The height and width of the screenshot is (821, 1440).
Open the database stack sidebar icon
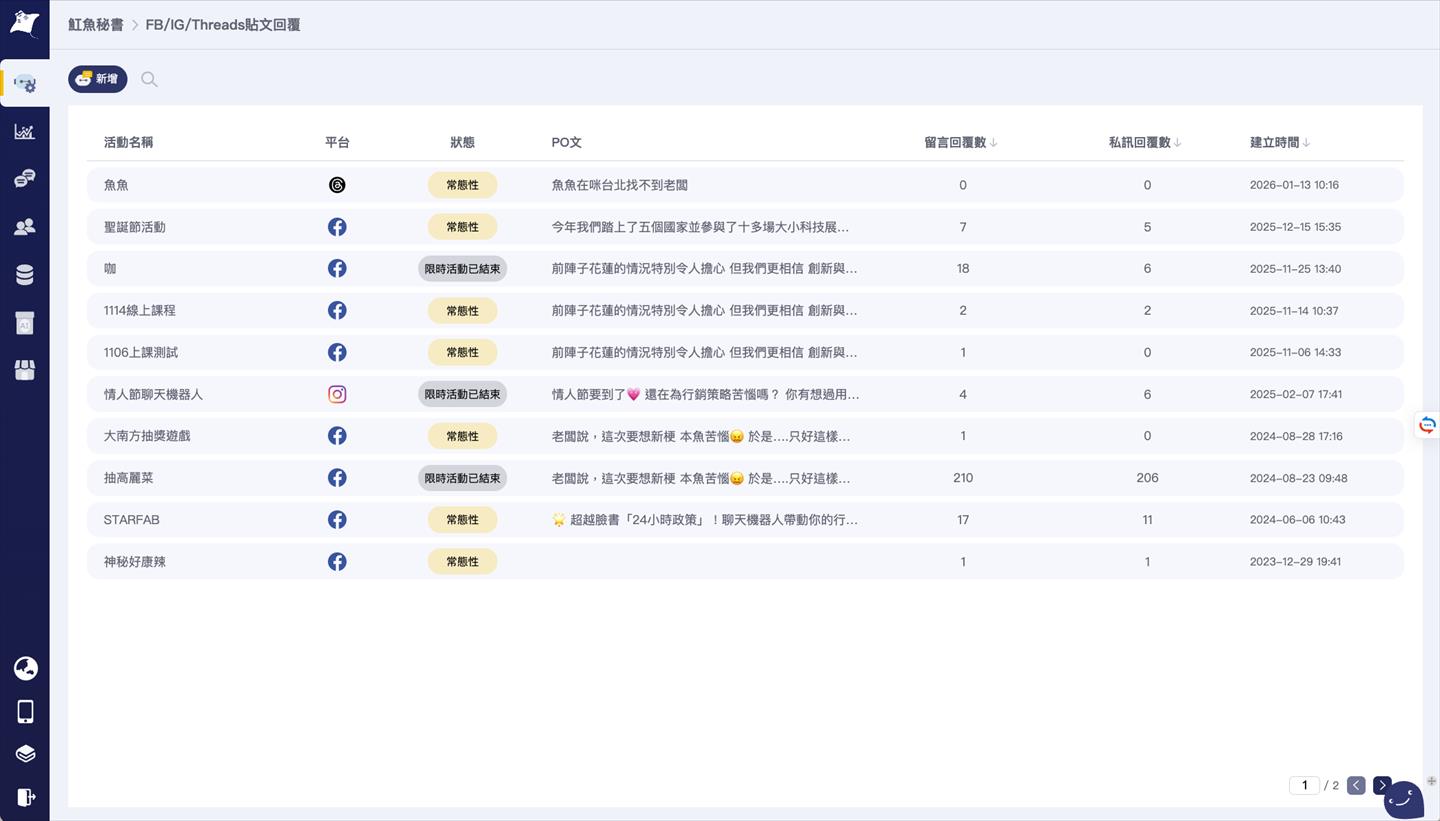click(25, 275)
